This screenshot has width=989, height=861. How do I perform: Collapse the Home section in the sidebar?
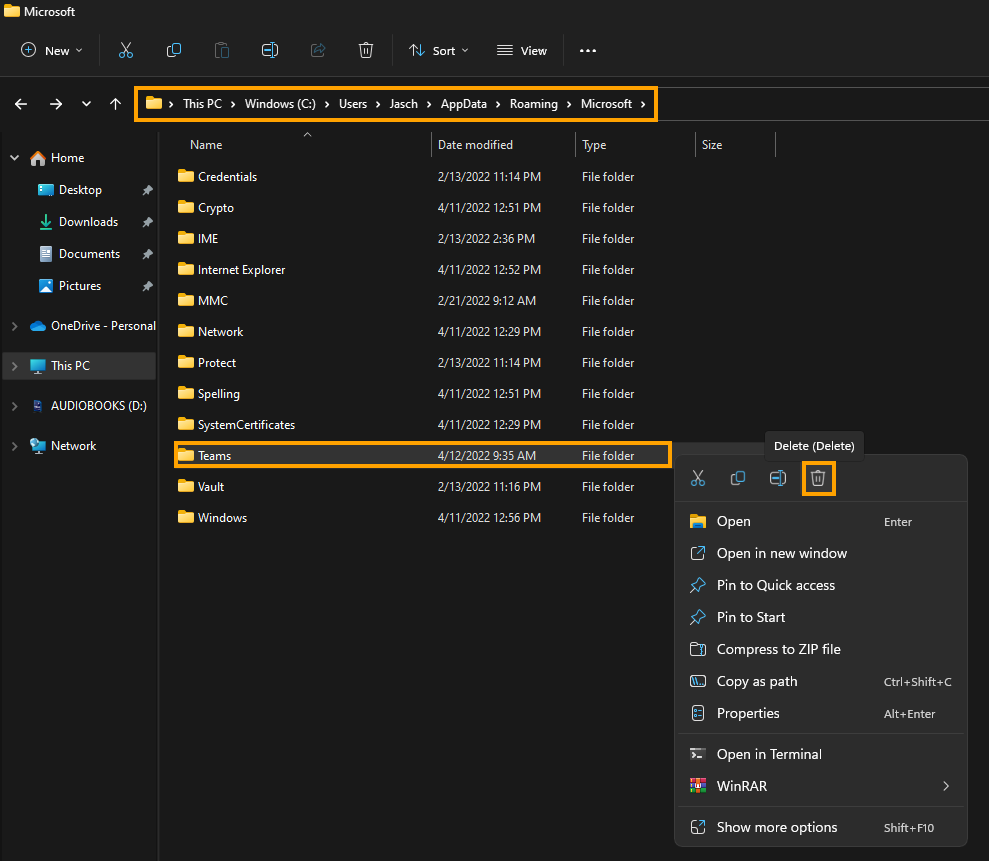click(15, 158)
